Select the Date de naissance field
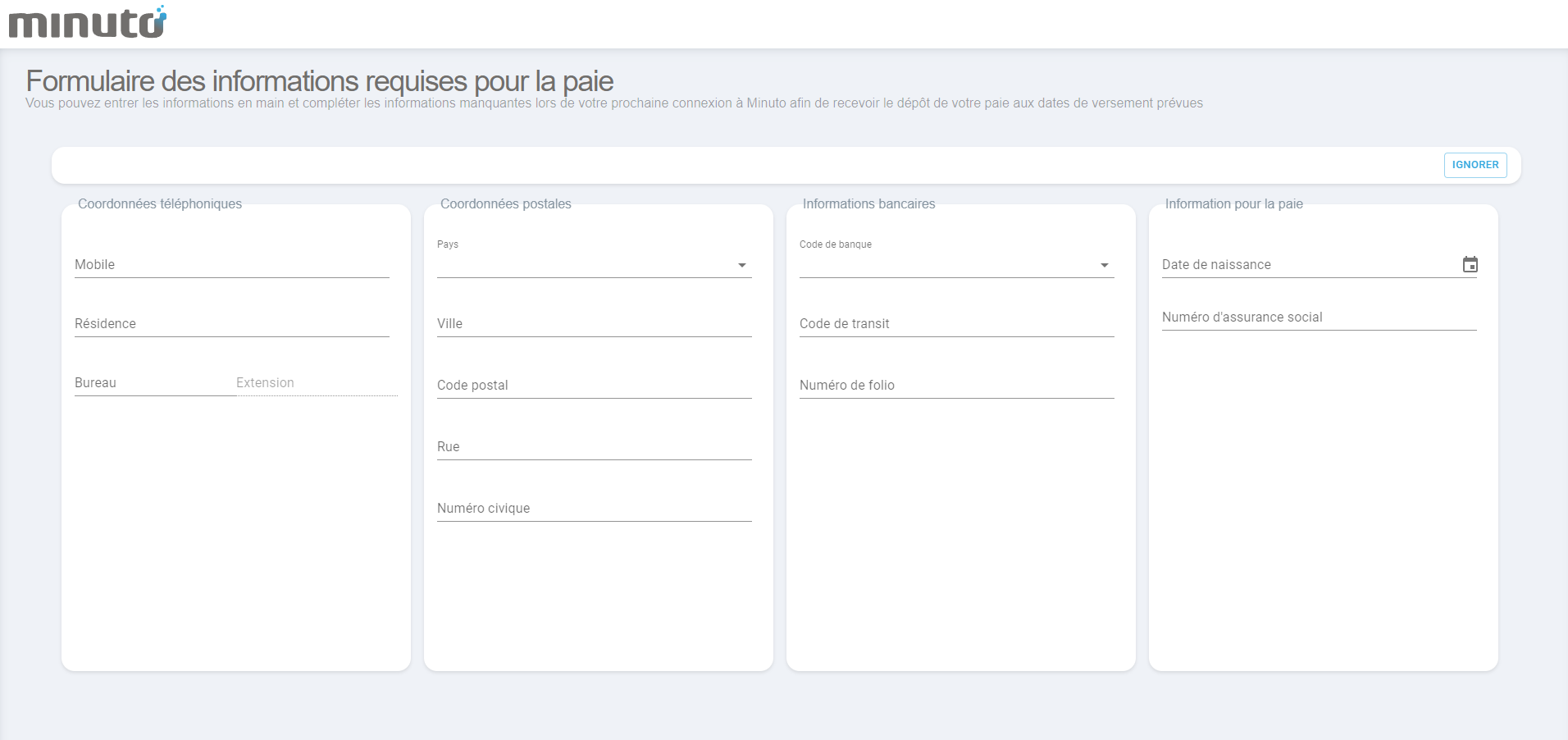The width and height of the screenshot is (1568, 740). coord(1308,265)
